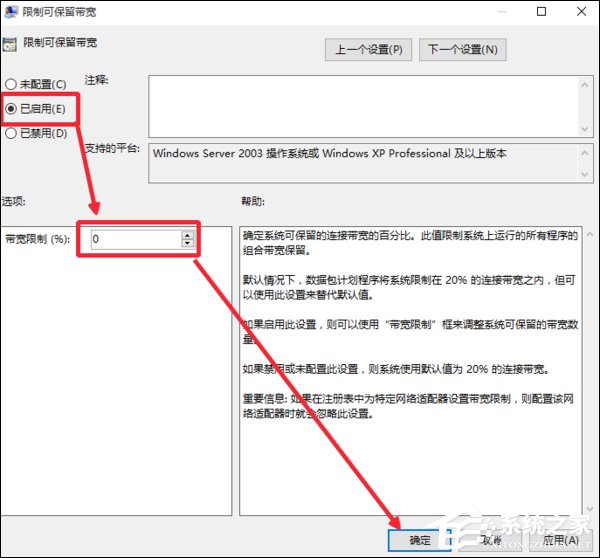Go to previous setting 上一个设置(P)
Screen dimensions: 600x558
[x=368, y=50]
